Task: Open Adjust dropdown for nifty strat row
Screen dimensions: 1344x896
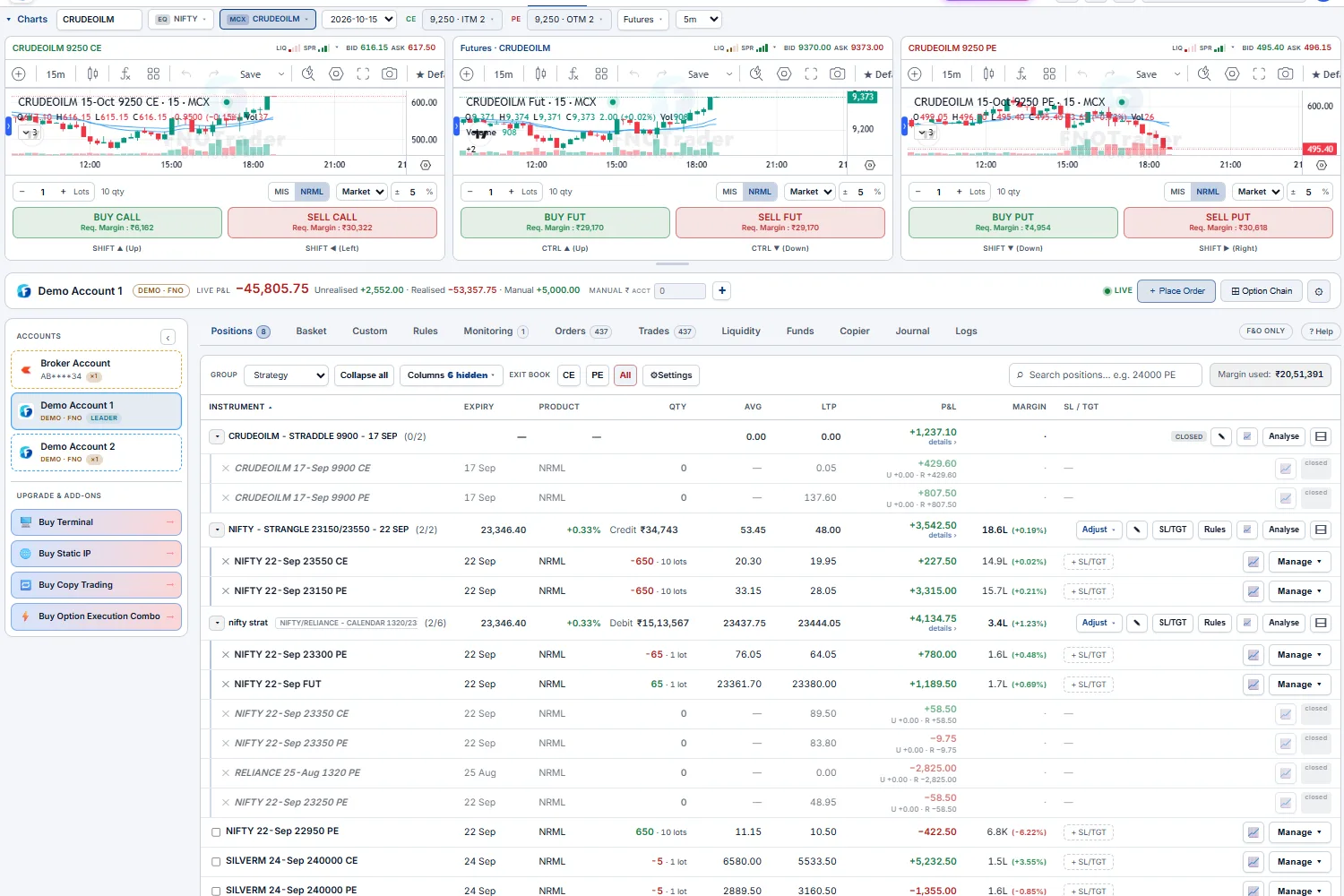Action: point(1098,623)
